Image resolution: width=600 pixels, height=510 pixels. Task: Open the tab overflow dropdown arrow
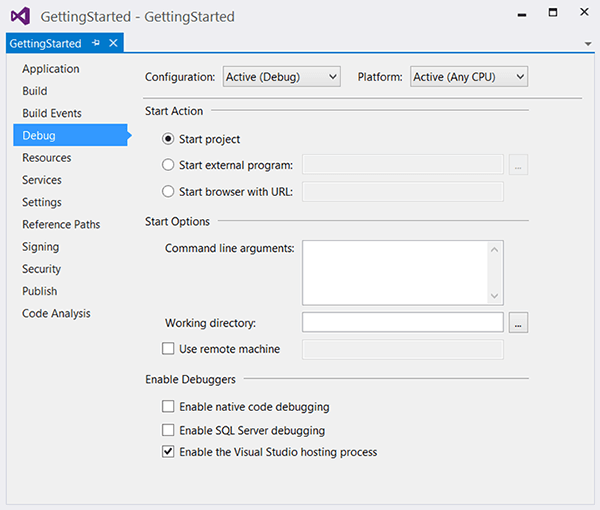coord(588,44)
